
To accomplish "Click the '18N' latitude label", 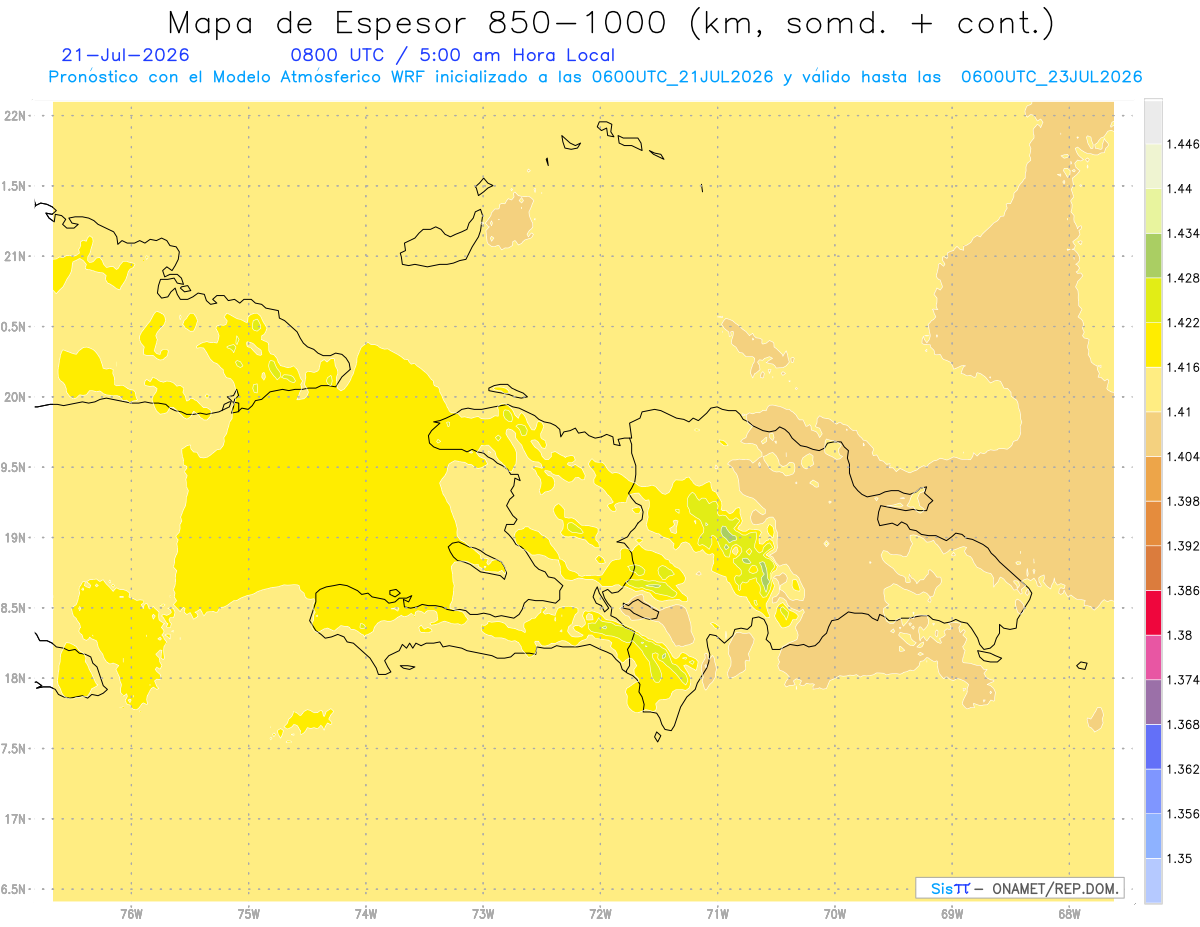I will [x=15, y=678].
